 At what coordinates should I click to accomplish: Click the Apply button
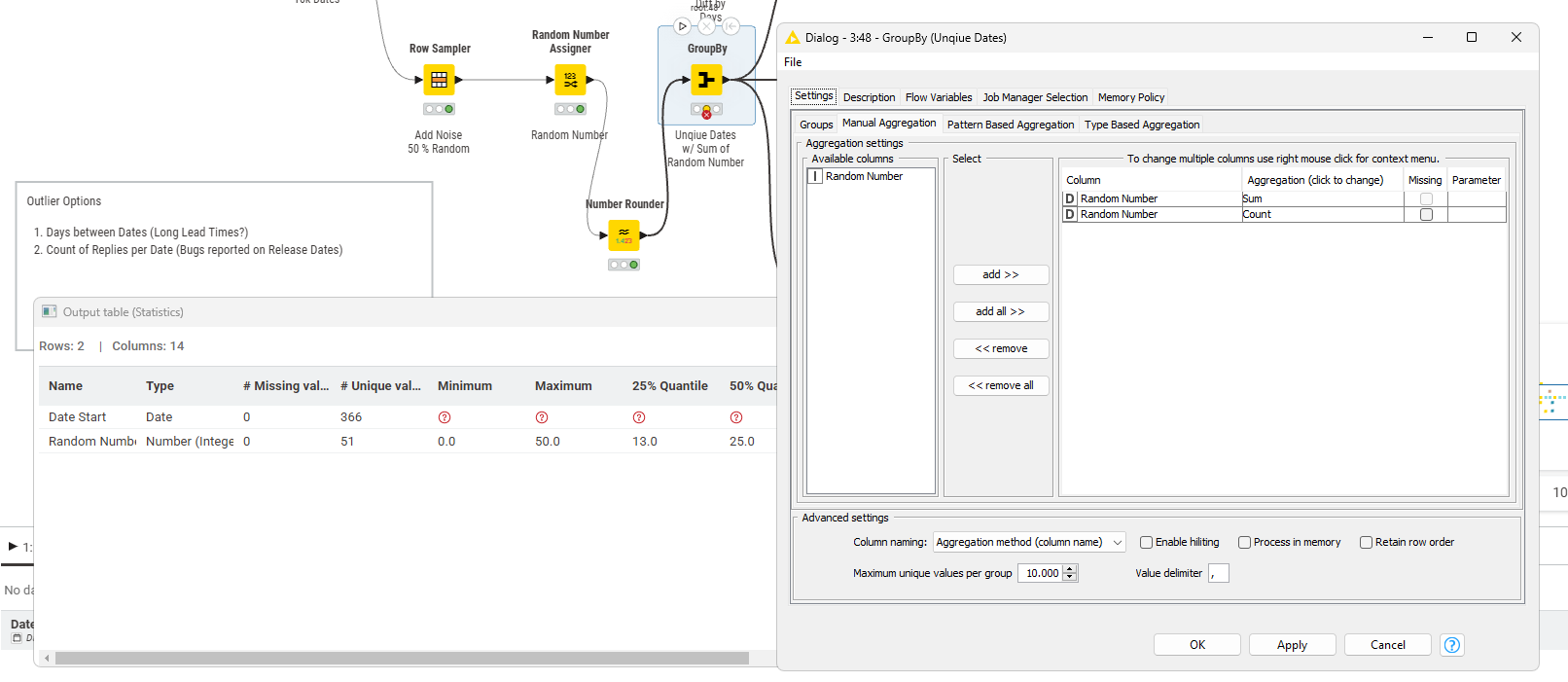pos(1292,645)
